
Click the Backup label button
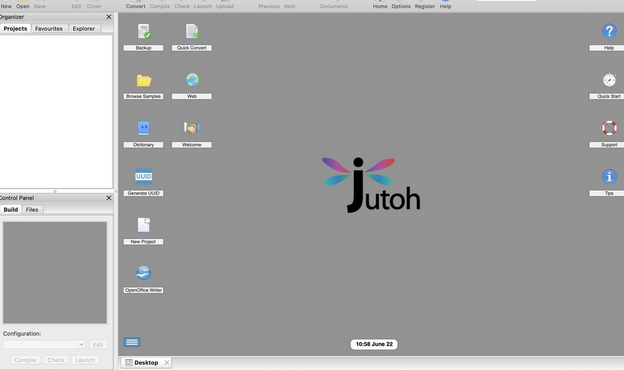(x=143, y=48)
